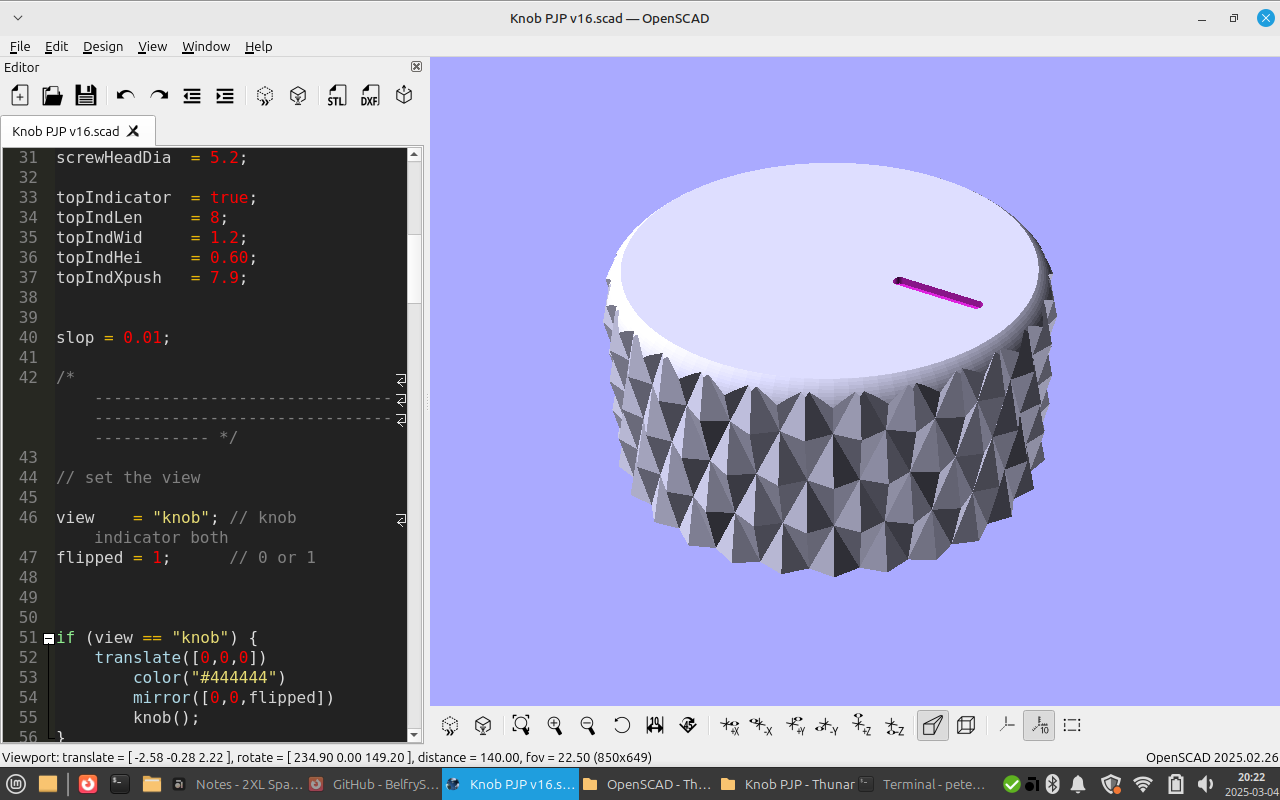The image size is (1280, 800).
Task: Redo the last undone edit
Action: [x=159, y=95]
